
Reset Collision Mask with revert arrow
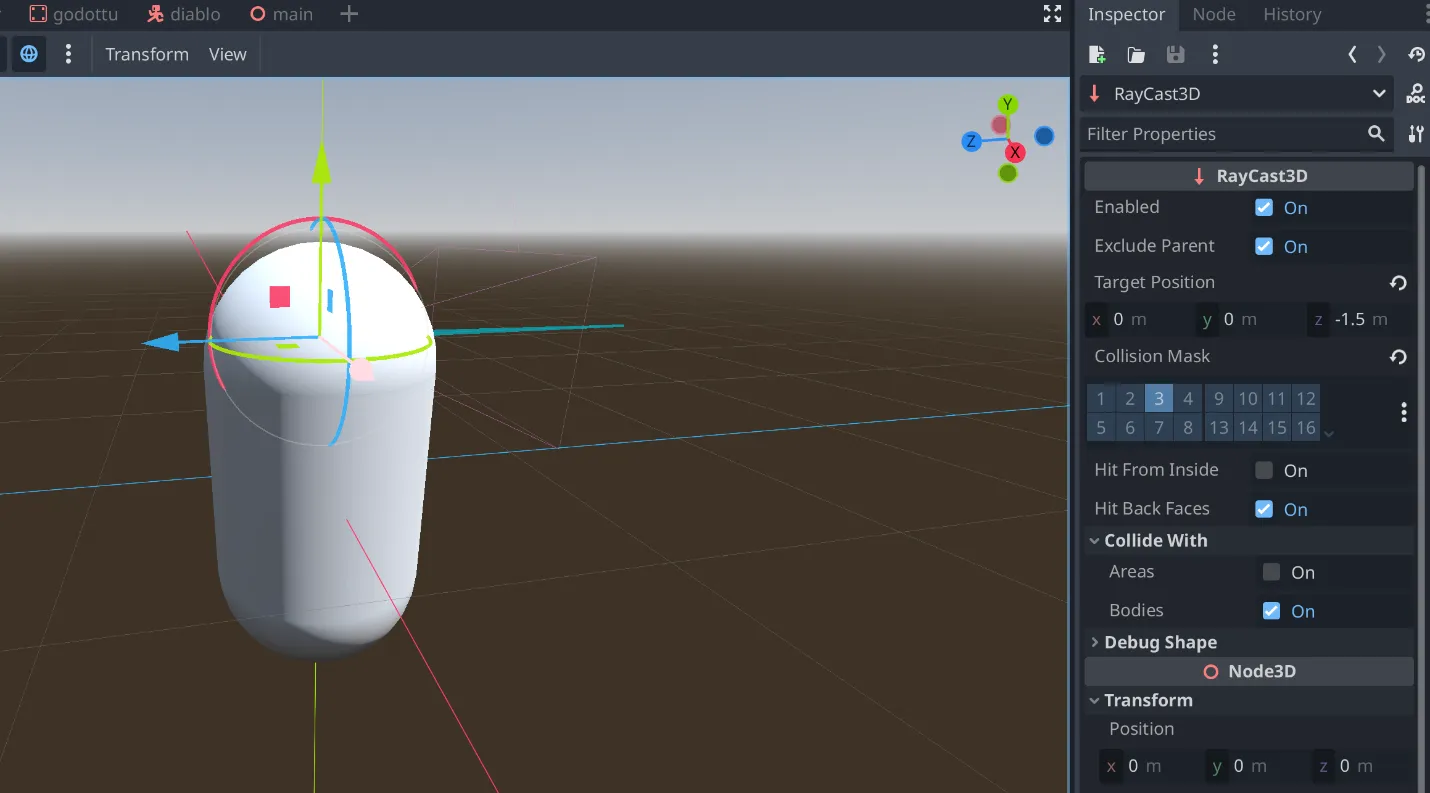[x=1398, y=357]
